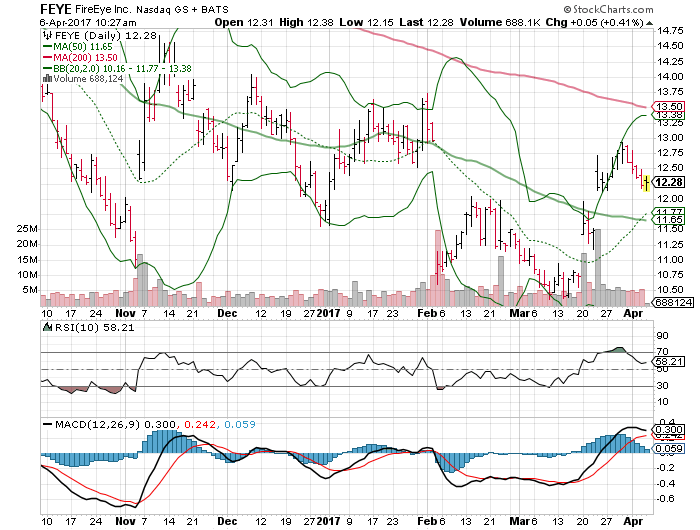Viewport: 700px width, 530px height.
Task: Click the 2017 label on price panel axis
Action: click(328, 313)
